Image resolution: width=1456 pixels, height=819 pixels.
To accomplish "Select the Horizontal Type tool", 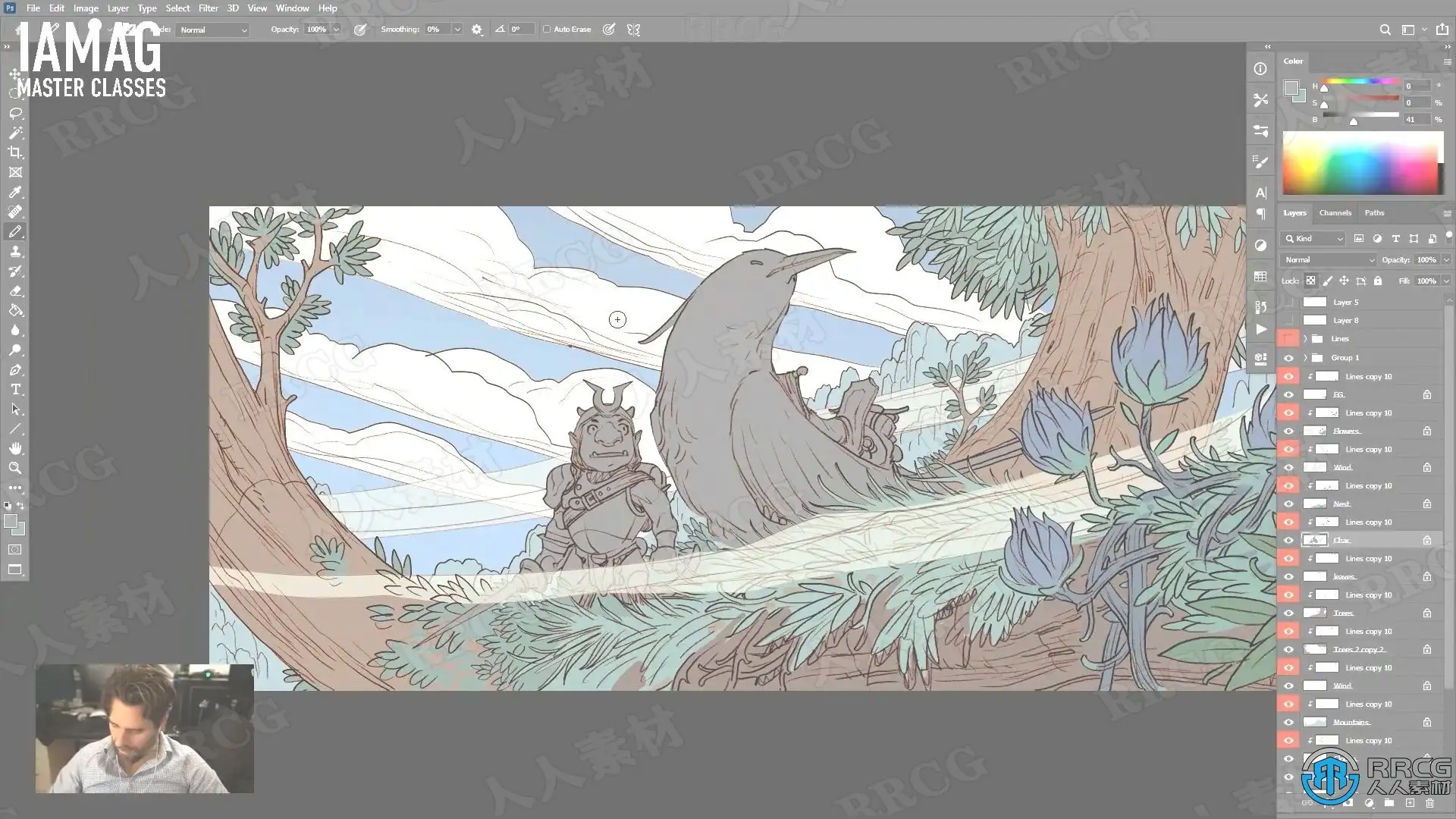I will 15,389.
